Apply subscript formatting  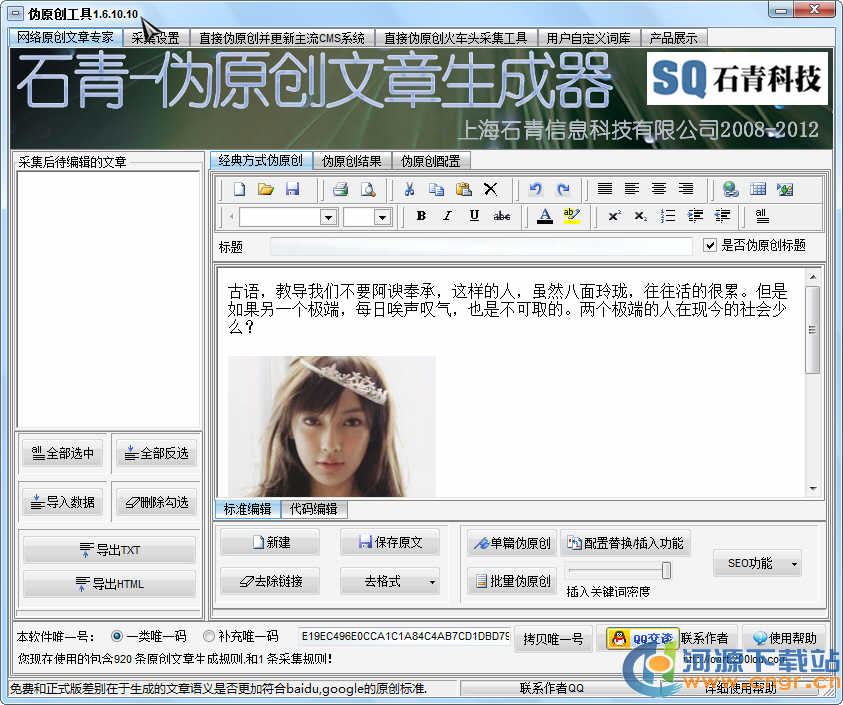click(640, 216)
